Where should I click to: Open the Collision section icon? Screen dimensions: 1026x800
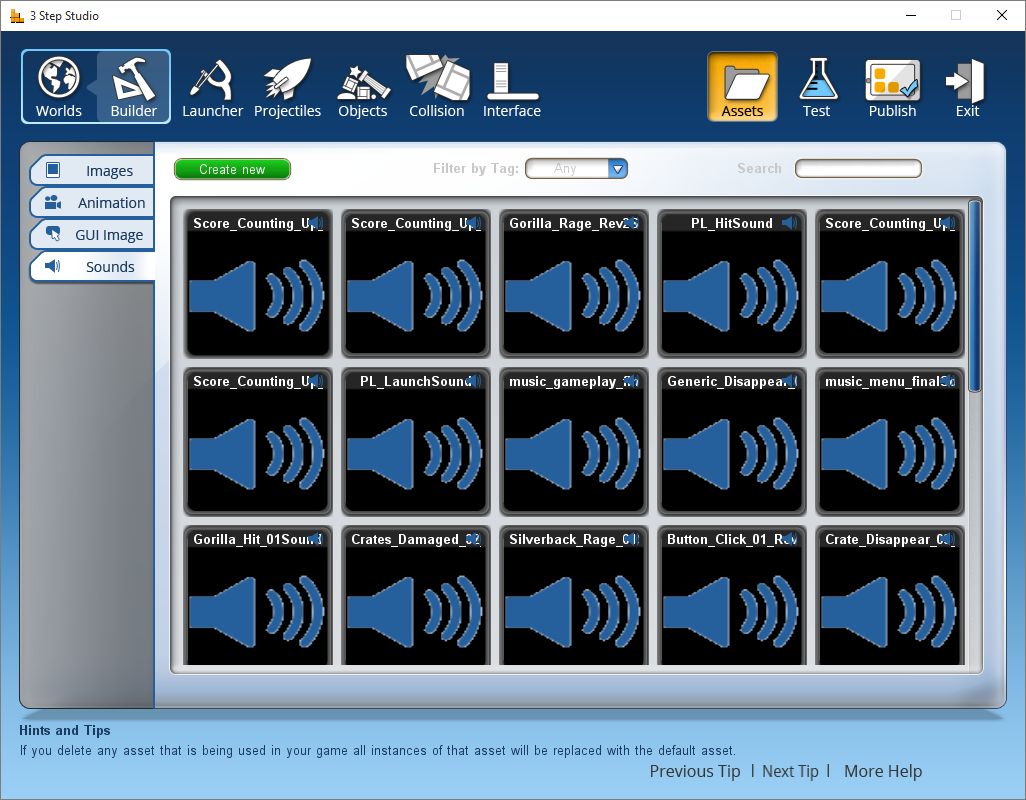pos(437,78)
